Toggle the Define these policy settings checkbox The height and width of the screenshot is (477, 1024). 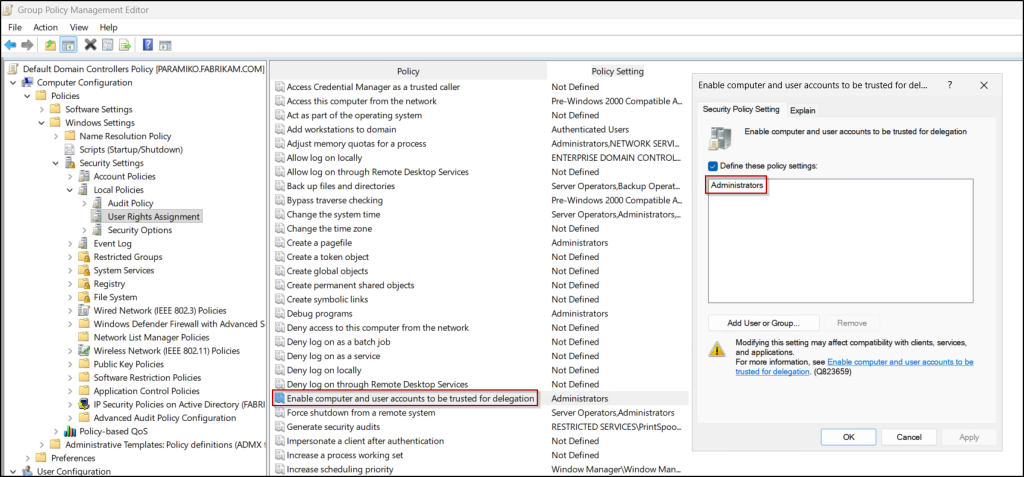(x=714, y=166)
